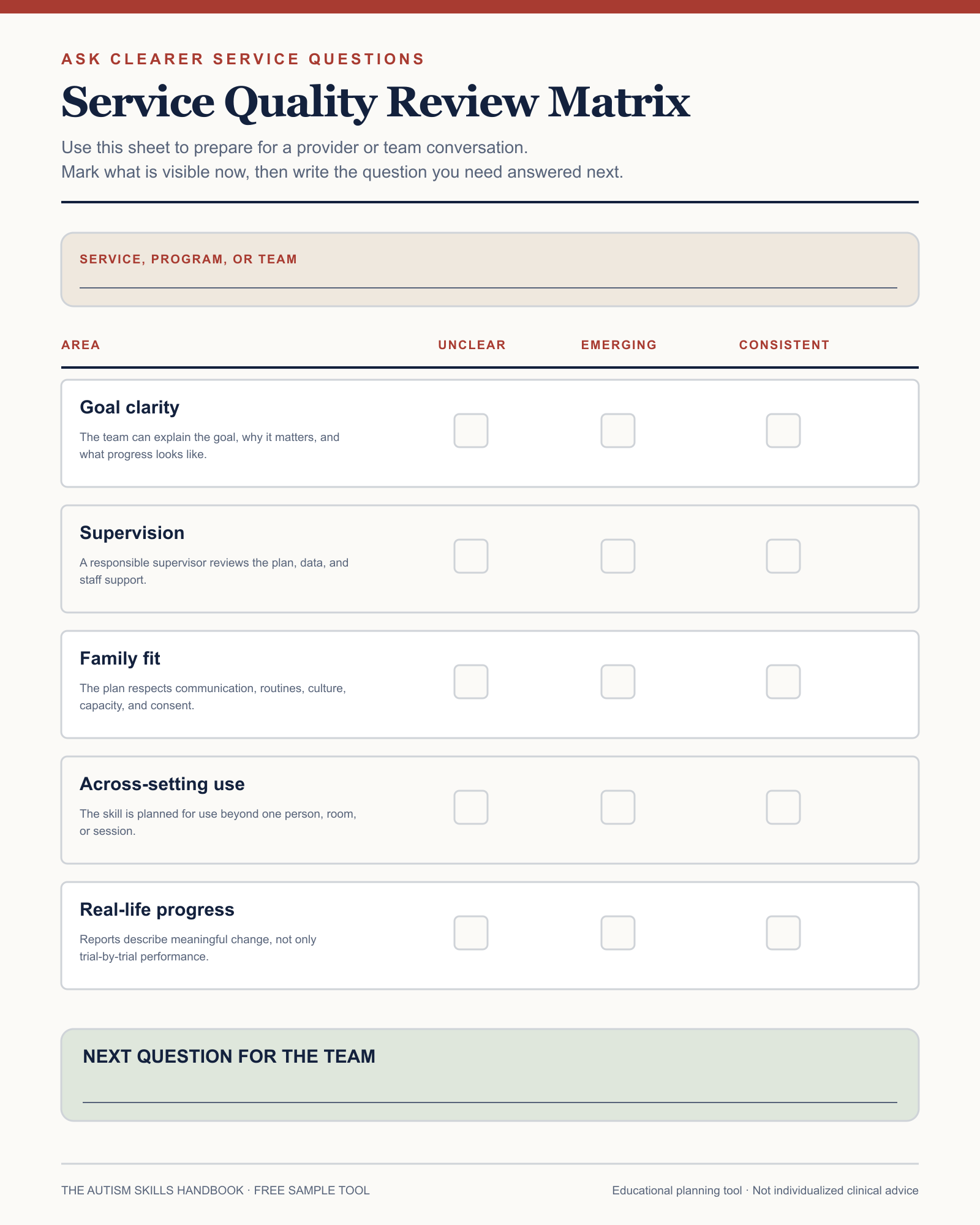Select Emerging for Across-setting use

618,807
